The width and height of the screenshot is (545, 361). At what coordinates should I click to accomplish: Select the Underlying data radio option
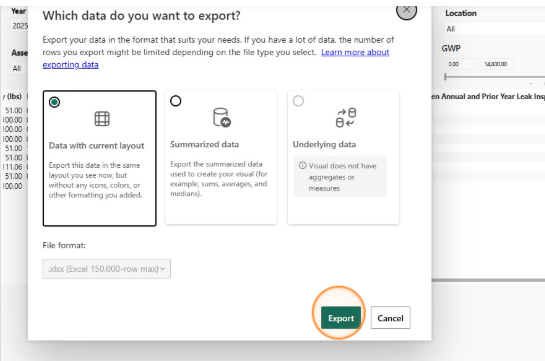click(298, 101)
